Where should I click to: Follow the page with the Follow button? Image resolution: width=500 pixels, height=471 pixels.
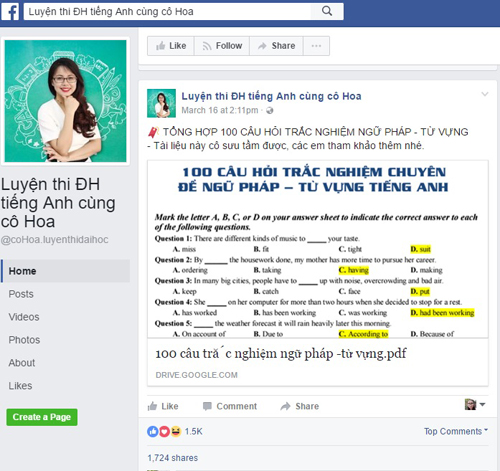[x=222, y=46]
